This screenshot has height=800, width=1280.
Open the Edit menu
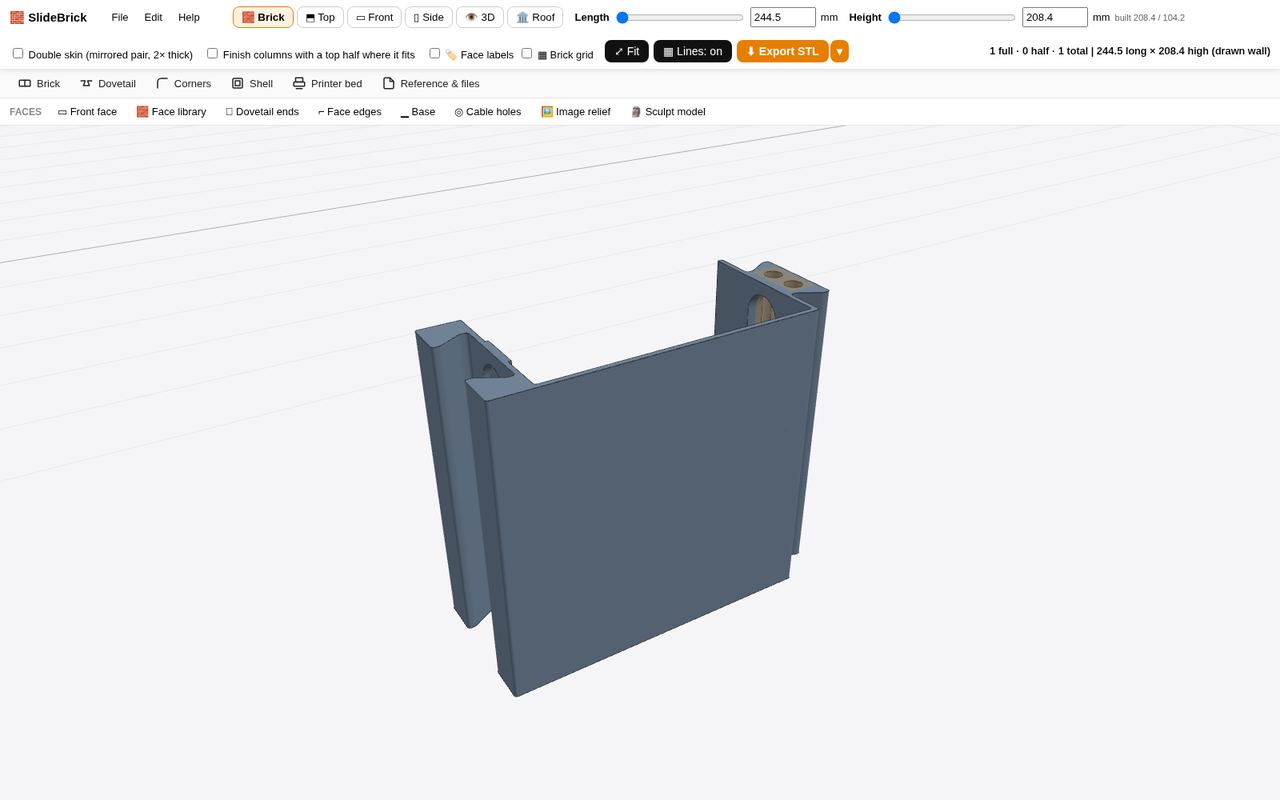pyautogui.click(x=153, y=17)
